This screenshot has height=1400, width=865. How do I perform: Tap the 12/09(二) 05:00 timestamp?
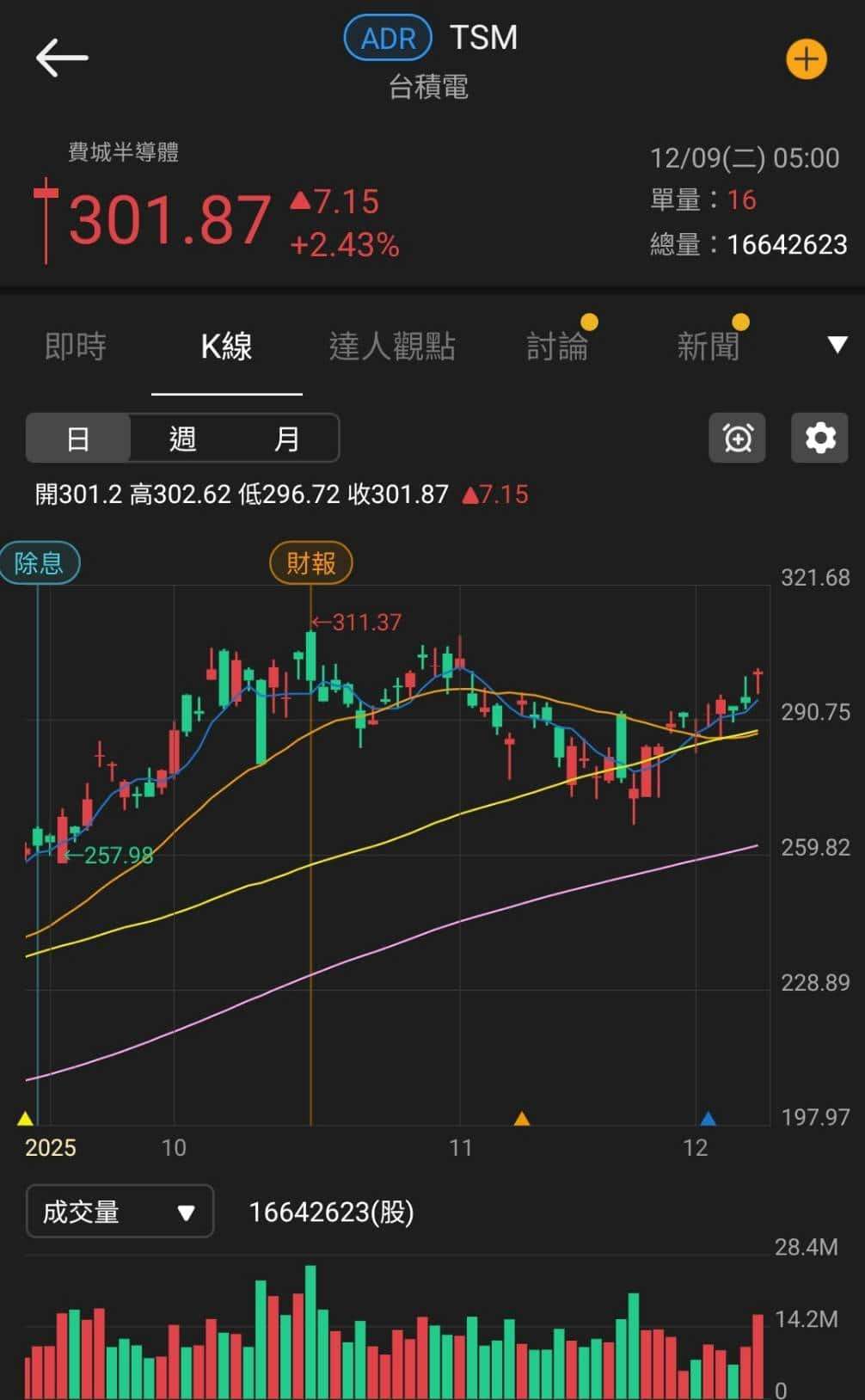[x=745, y=158]
